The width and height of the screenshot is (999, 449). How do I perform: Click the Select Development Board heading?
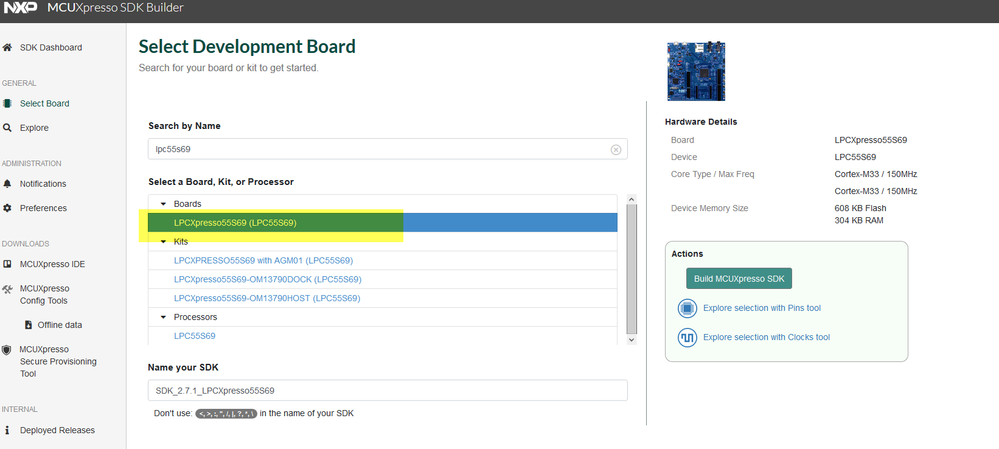pyautogui.click(x=247, y=46)
